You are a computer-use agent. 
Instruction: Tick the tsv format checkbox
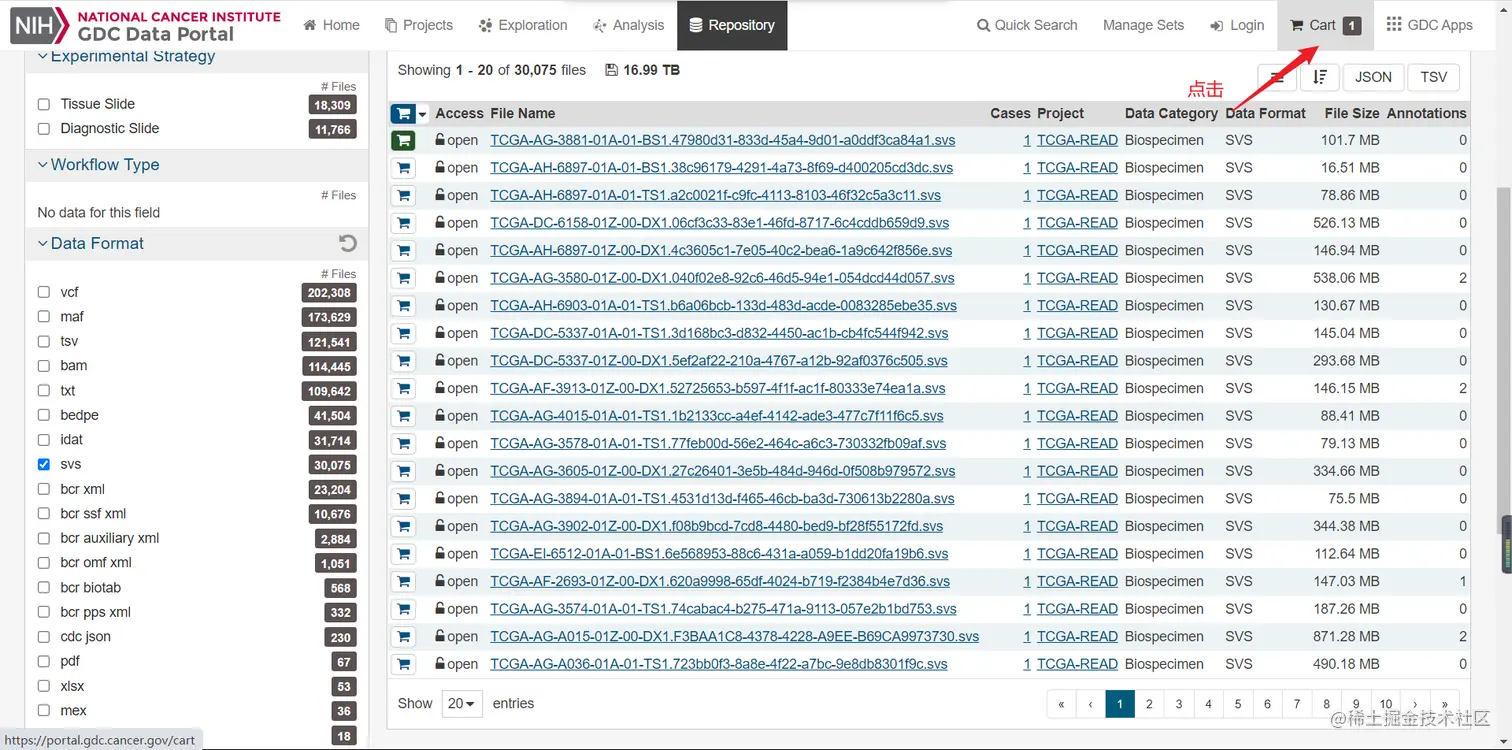pos(44,341)
